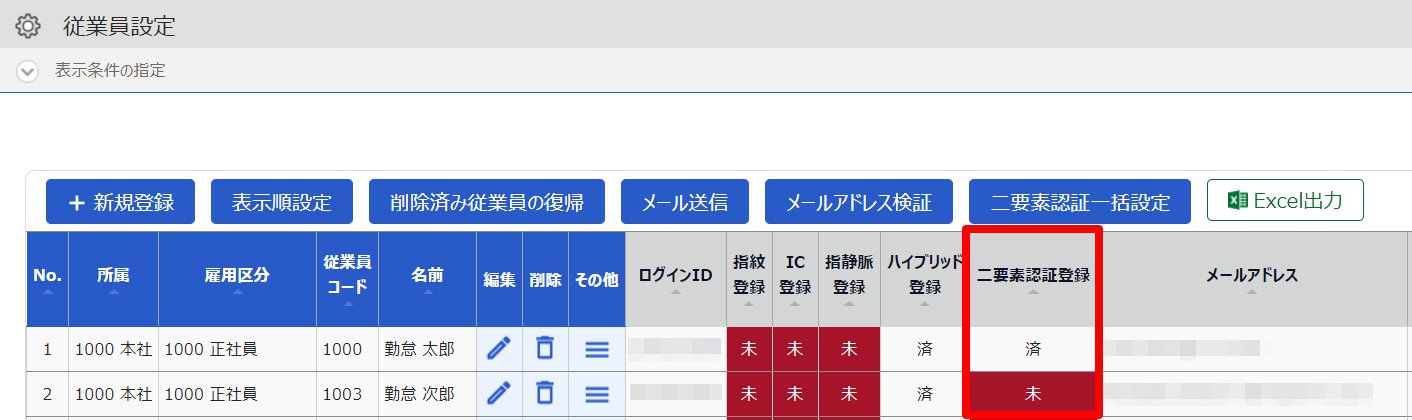The image size is (1412, 420).
Task: Delete 勤怠 次郎 with trash icon
Action: [544, 393]
